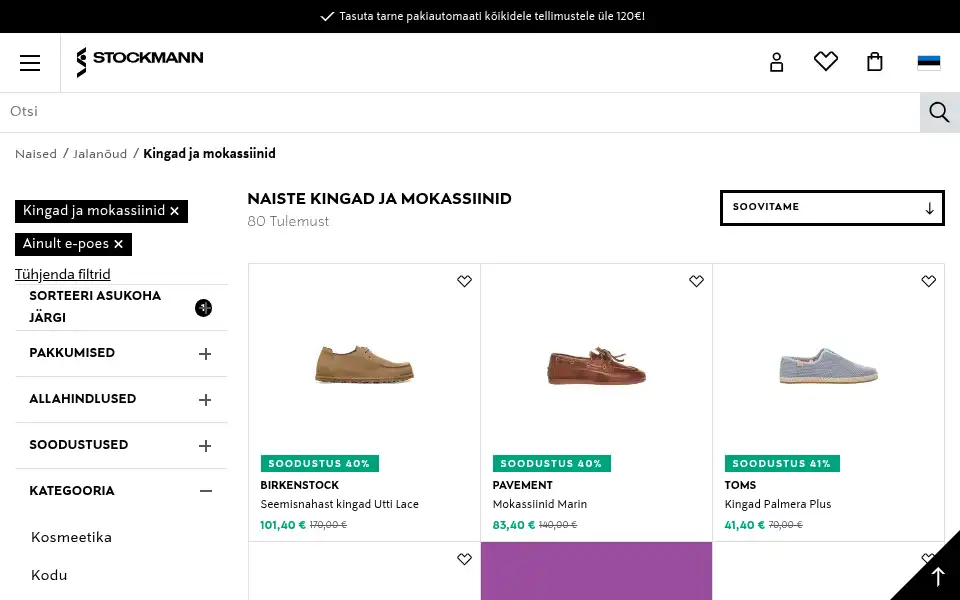Open the hamburger main menu
960x600 pixels.
click(30, 62)
